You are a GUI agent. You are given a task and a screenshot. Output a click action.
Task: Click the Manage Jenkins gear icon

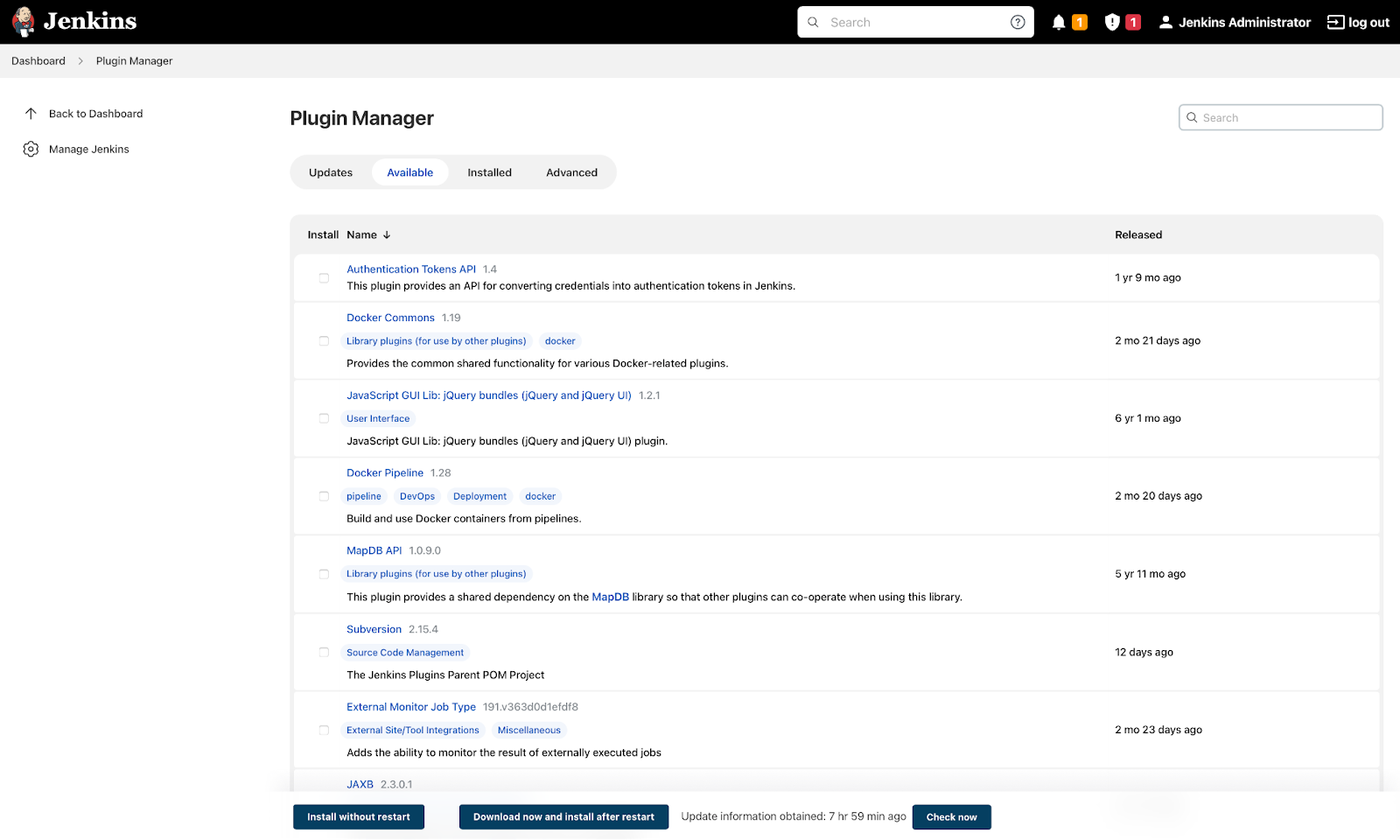tap(31, 150)
